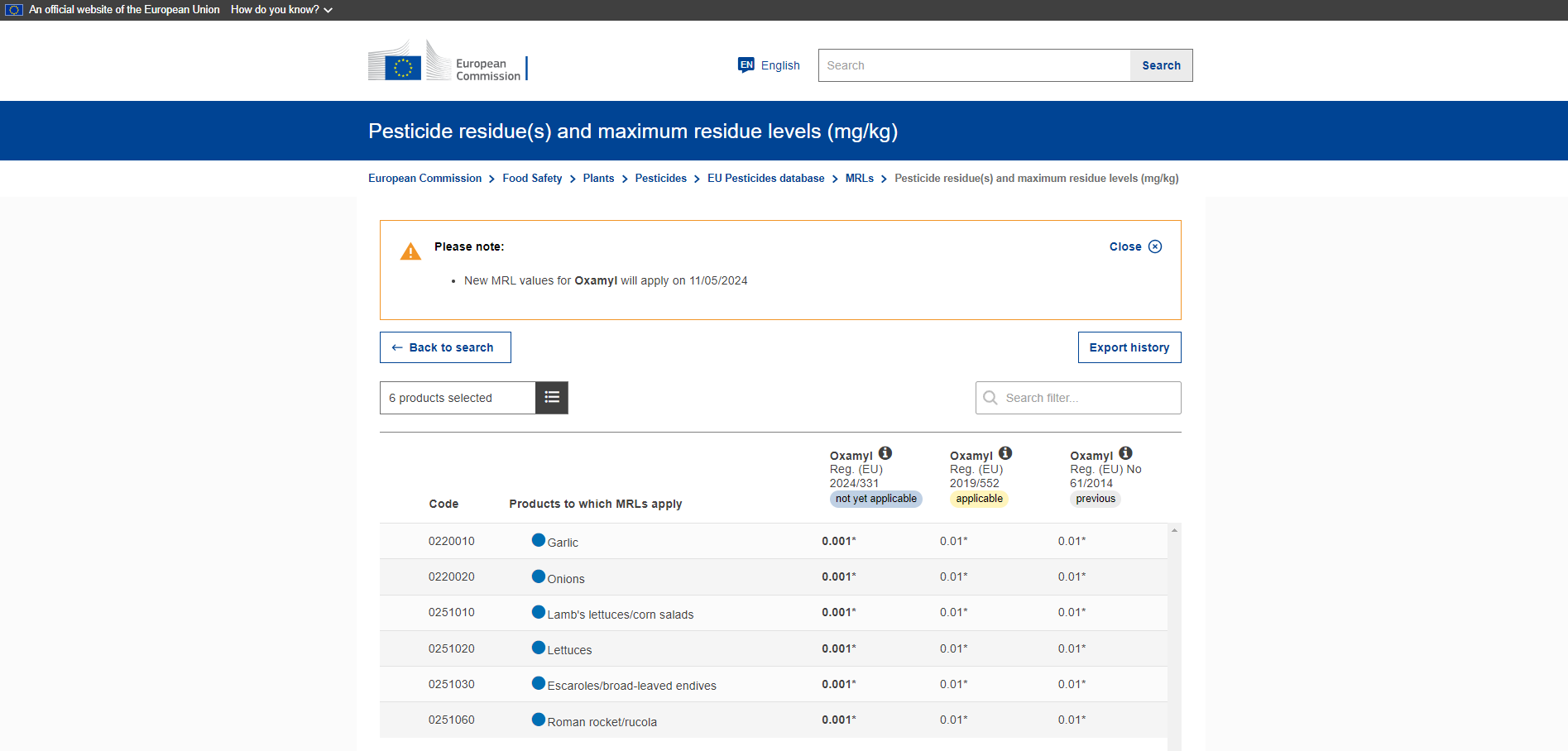Go to Food Safety breadcrumb
Screen dimensions: 1568x751
pos(532,178)
